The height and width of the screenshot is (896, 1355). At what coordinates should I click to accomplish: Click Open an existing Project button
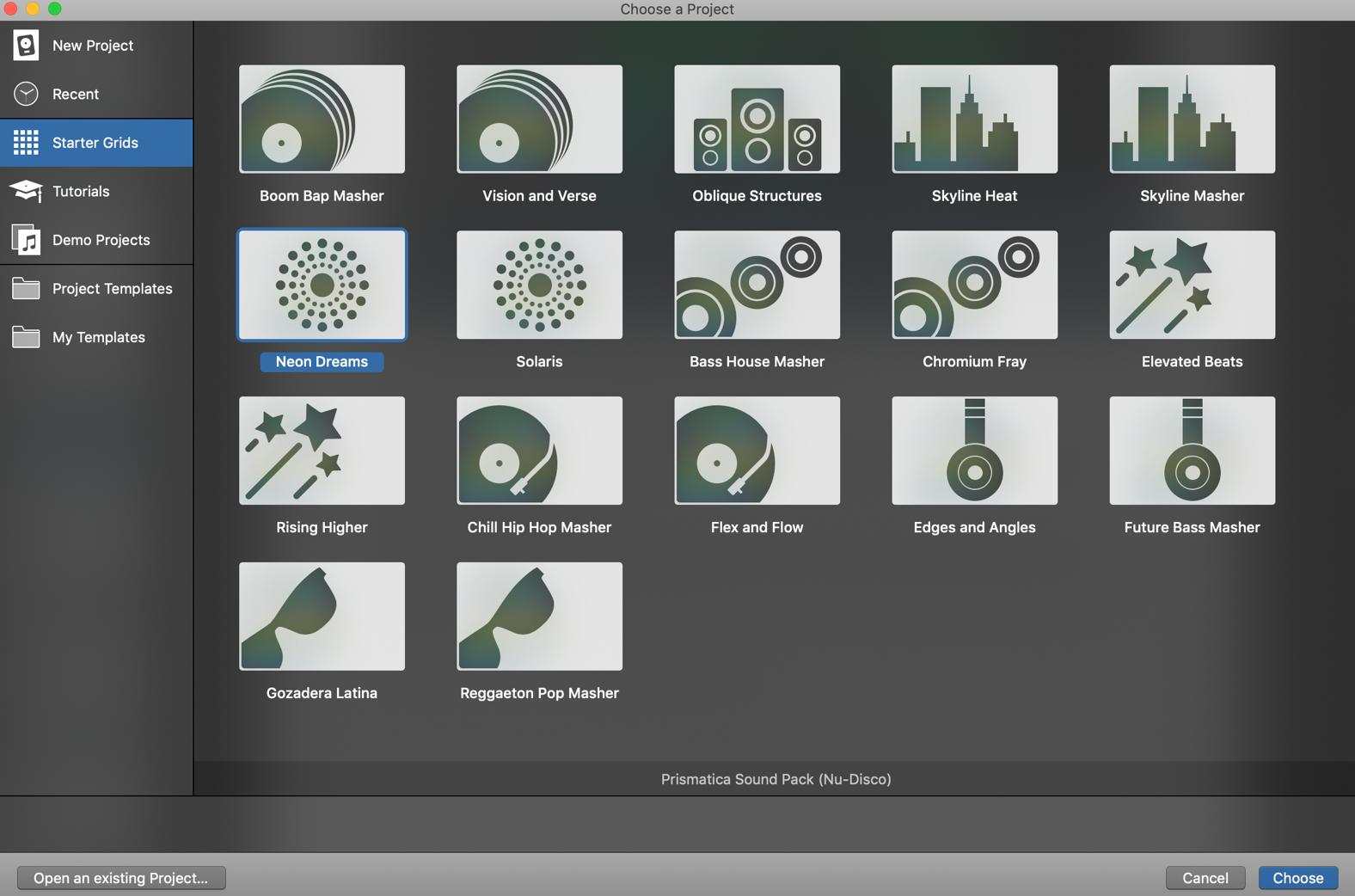[121, 878]
